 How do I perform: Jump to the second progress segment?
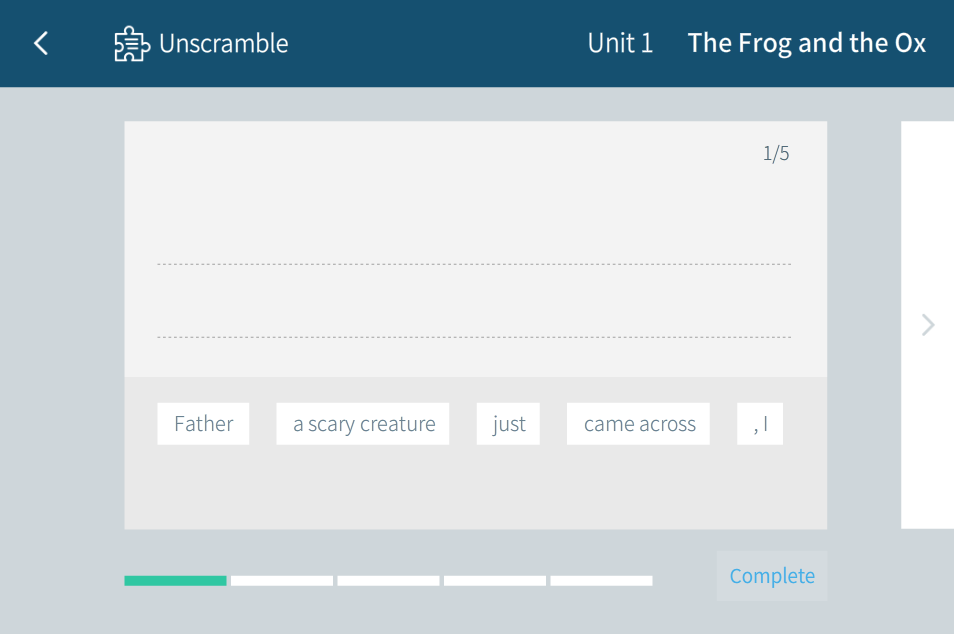pyautogui.click(x=282, y=580)
